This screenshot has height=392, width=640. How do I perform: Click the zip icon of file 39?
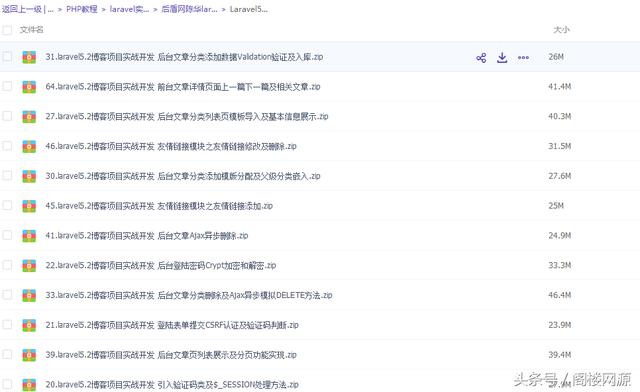(29, 355)
